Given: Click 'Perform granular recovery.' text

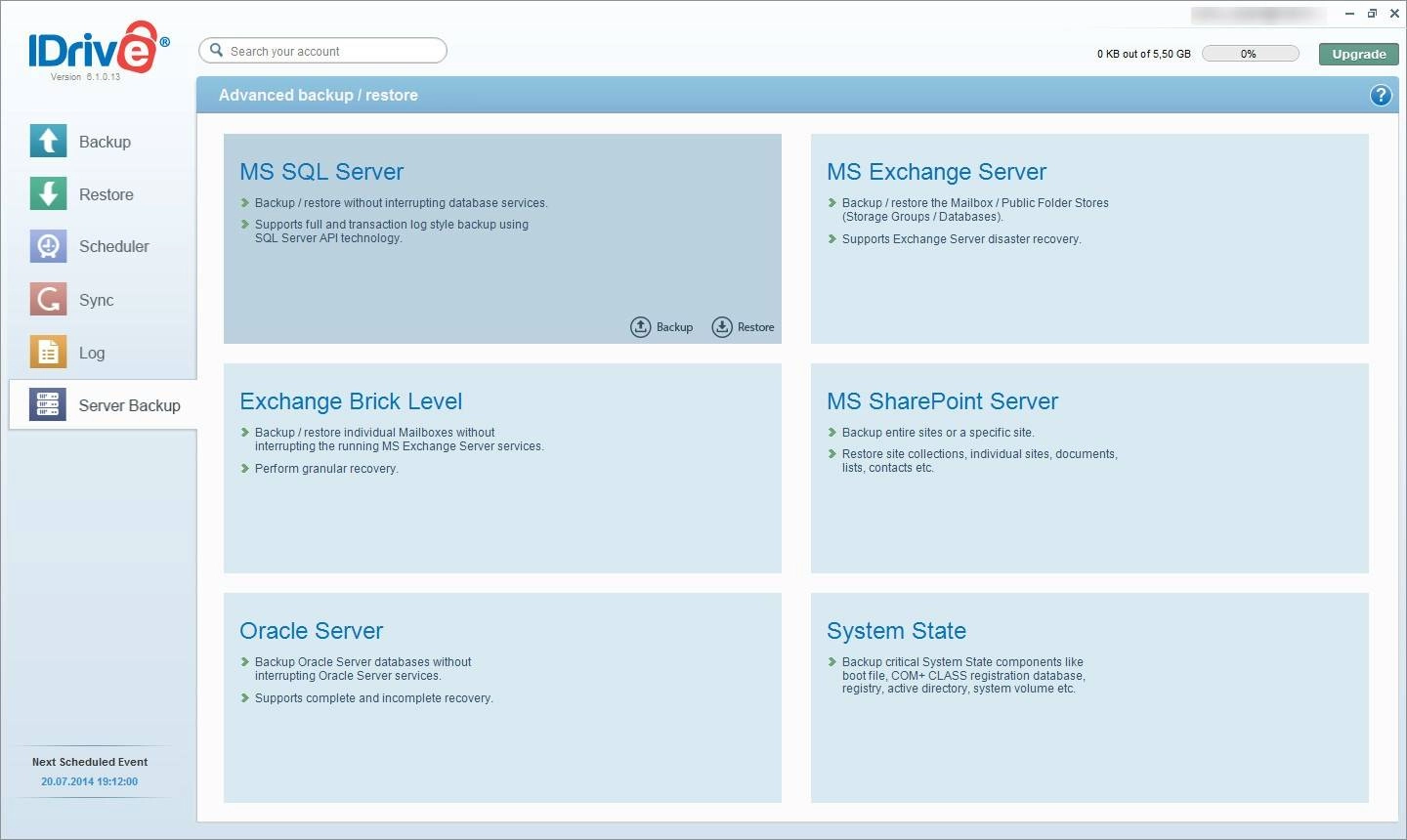Looking at the screenshot, I should [326, 469].
